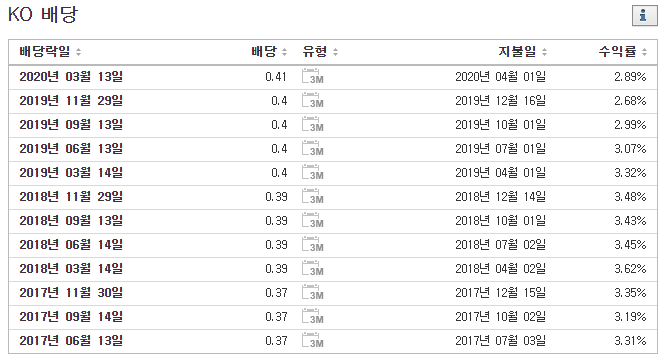The height and width of the screenshot is (360, 666).
Task: Select ex-dividend date 2019년 03월 14일
Action: (x=71, y=172)
